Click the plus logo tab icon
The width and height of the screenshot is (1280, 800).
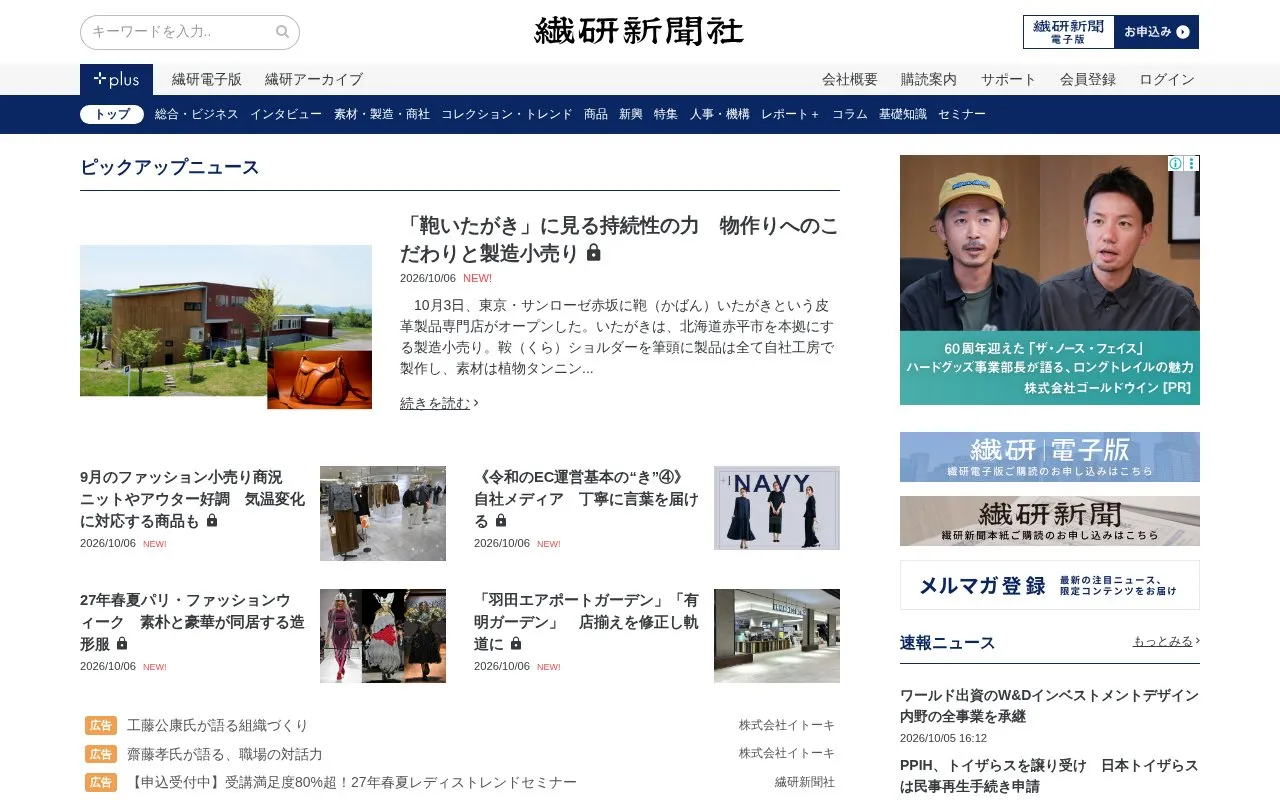click(x=116, y=79)
